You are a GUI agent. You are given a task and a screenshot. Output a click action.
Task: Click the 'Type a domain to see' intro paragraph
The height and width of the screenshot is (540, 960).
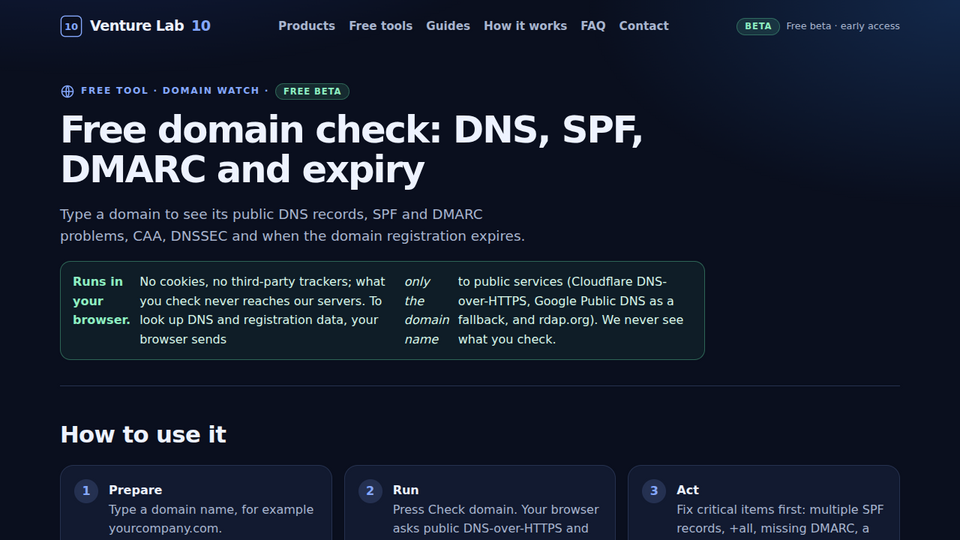click(292, 225)
